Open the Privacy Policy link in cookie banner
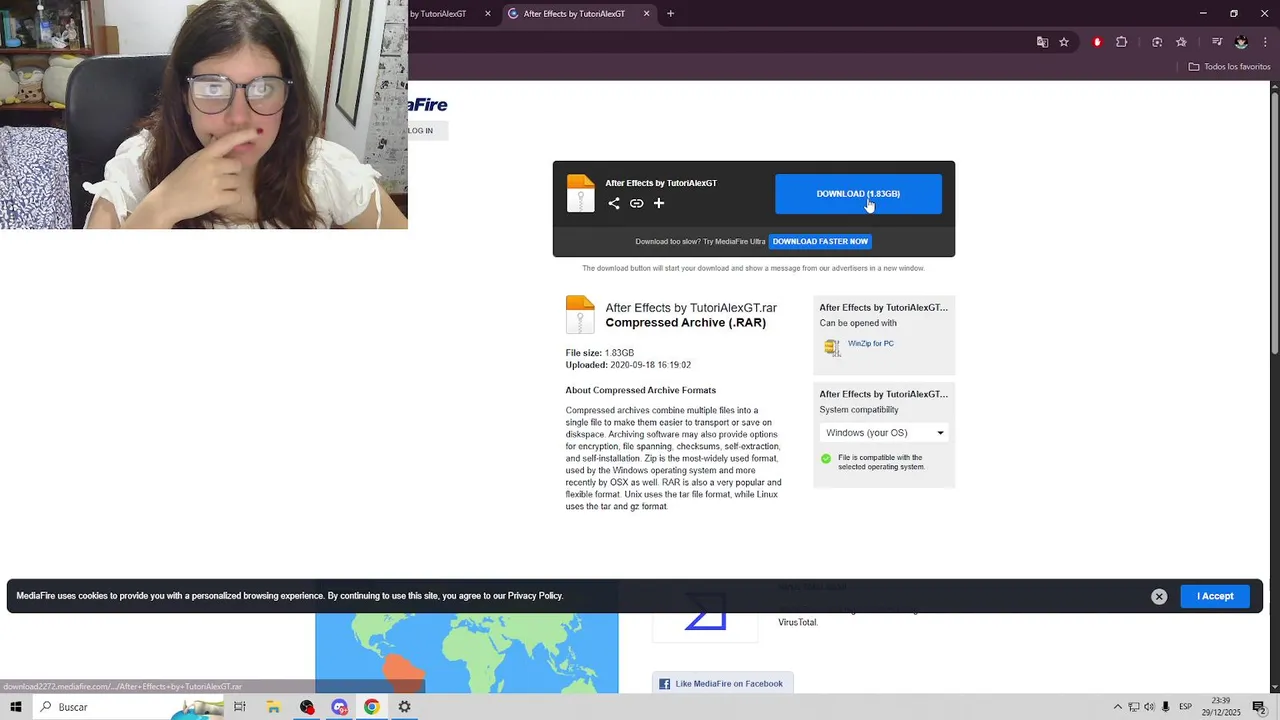 click(535, 596)
